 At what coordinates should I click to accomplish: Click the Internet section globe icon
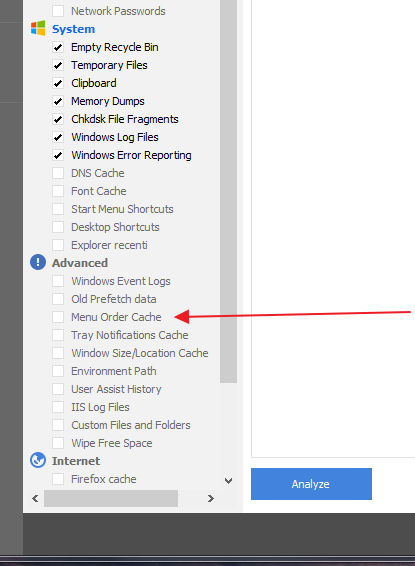[38, 461]
